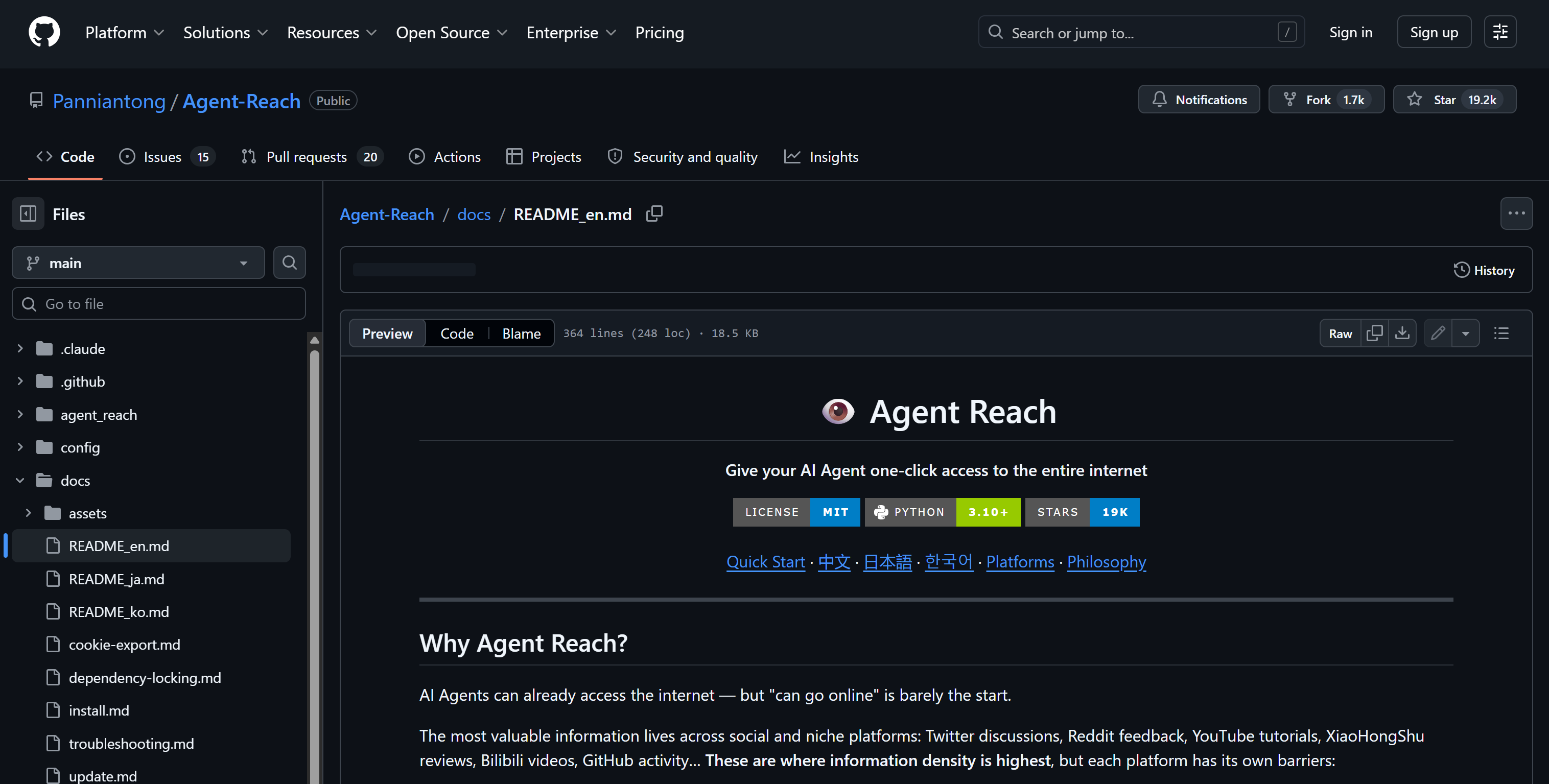Click the GitHub Octocat logo
The width and height of the screenshot is (1549, 784).
(44, 32)
